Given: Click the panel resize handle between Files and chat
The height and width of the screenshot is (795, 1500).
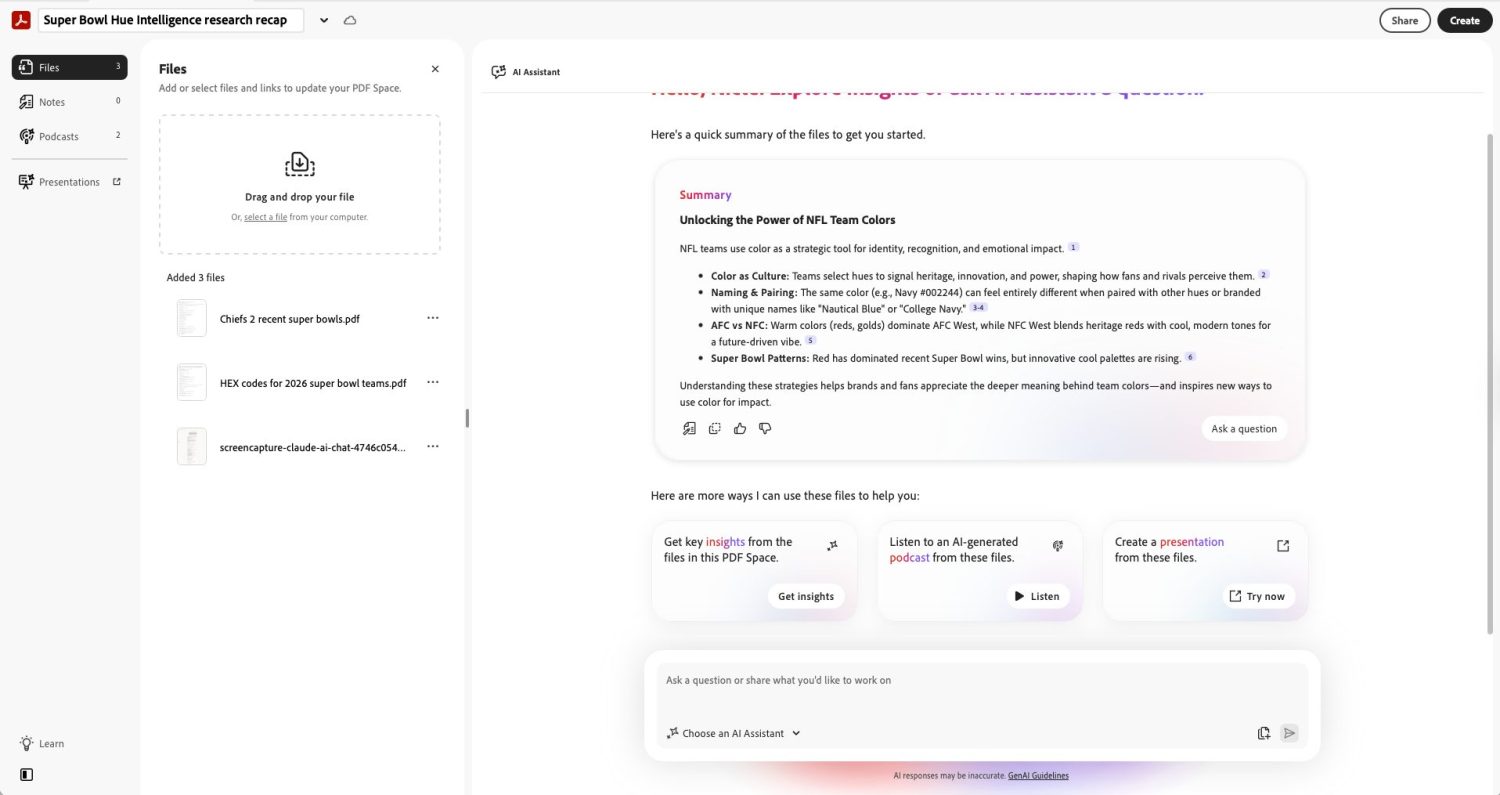Looking at the screenshot, I should (x=467, y=418).
